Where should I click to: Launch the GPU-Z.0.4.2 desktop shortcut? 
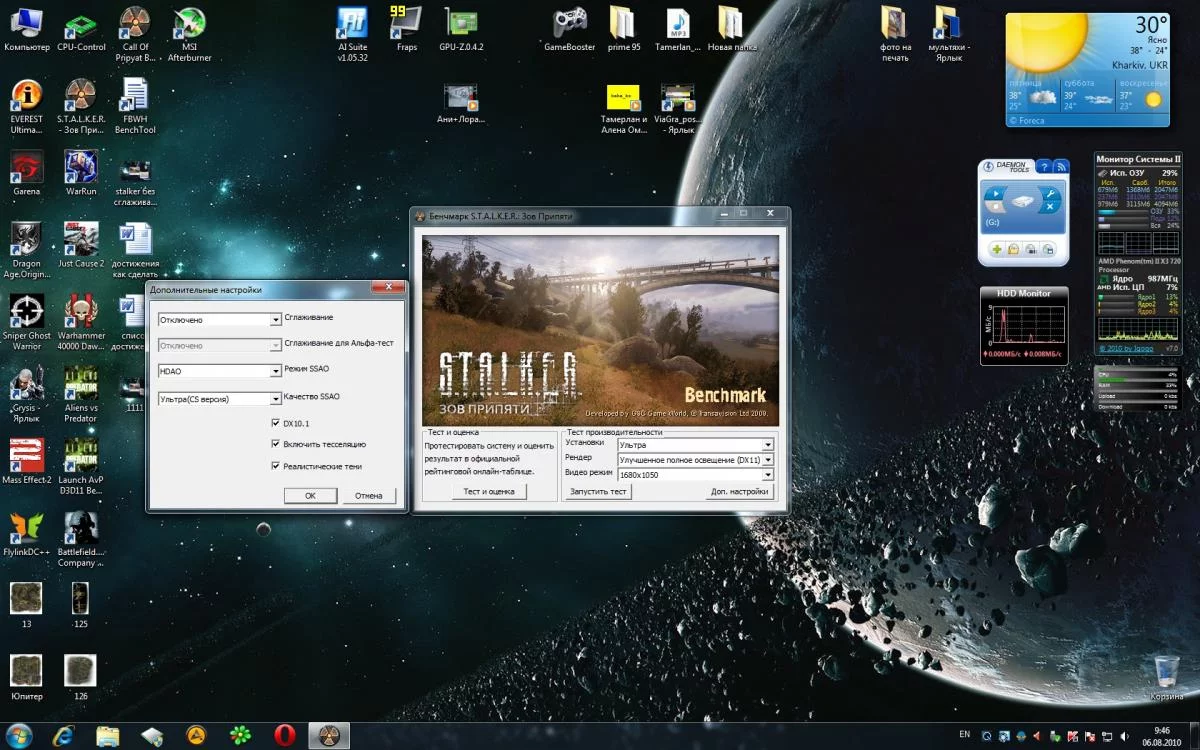coord(461,24)
